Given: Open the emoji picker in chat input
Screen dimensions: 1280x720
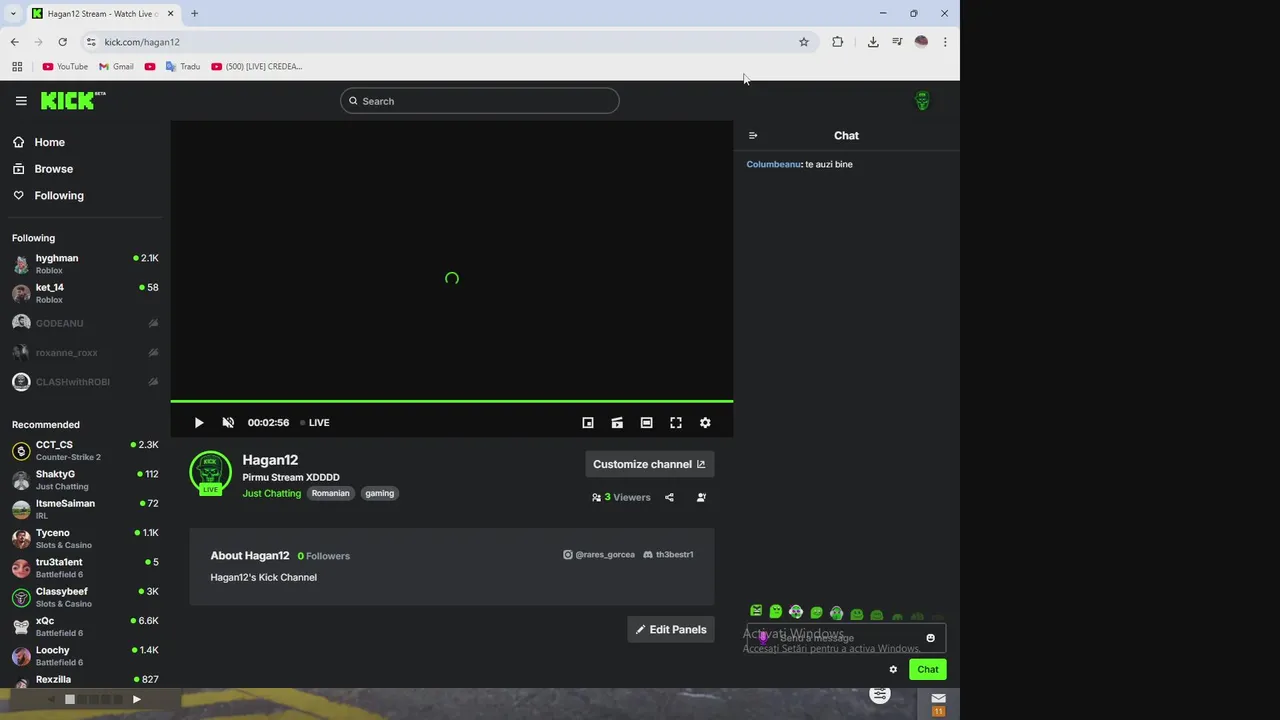Looking at the screenshot, I should click(x=930, y=638).
